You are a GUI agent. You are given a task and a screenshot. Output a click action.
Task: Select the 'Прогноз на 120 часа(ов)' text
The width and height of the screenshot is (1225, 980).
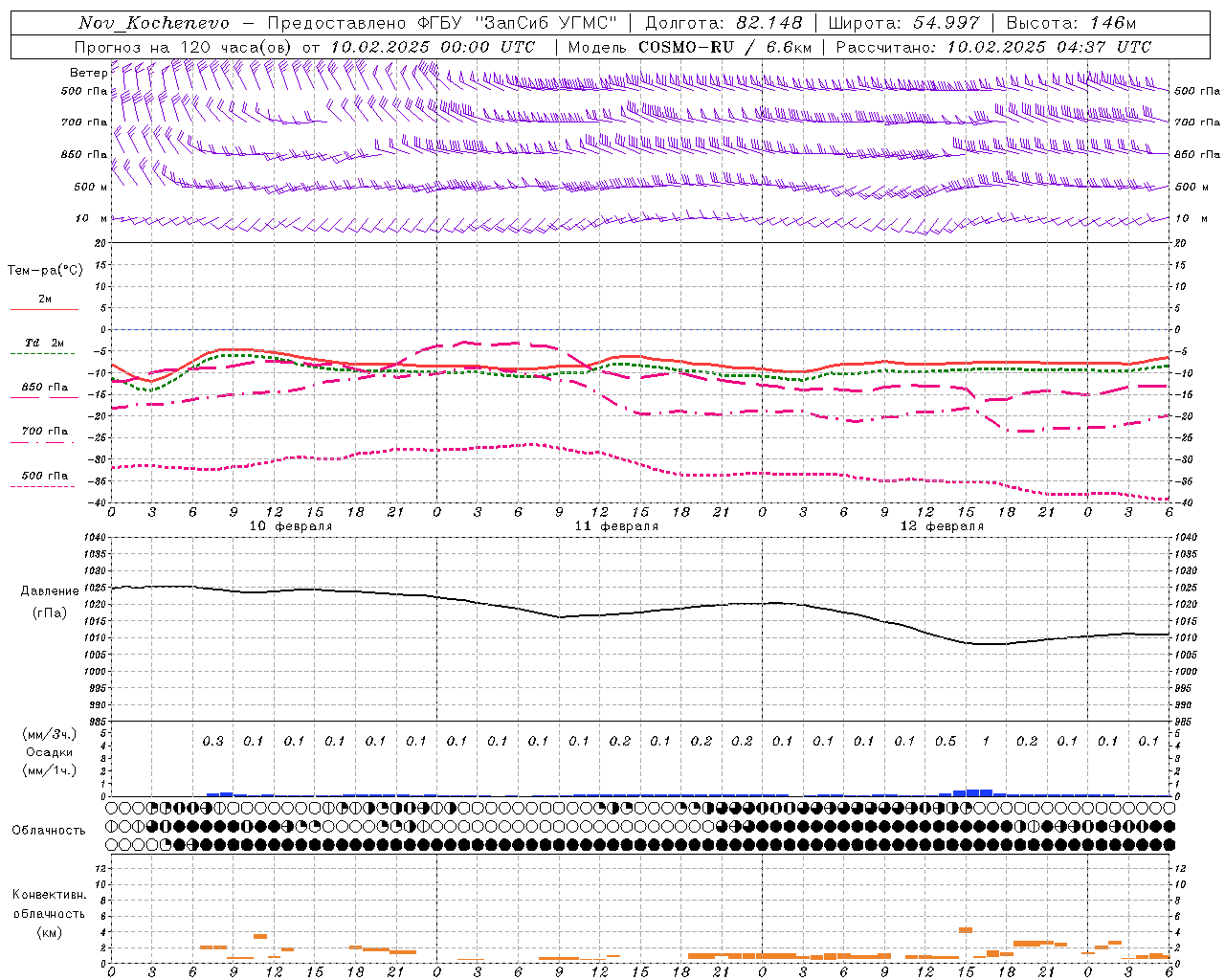(185, 47)
